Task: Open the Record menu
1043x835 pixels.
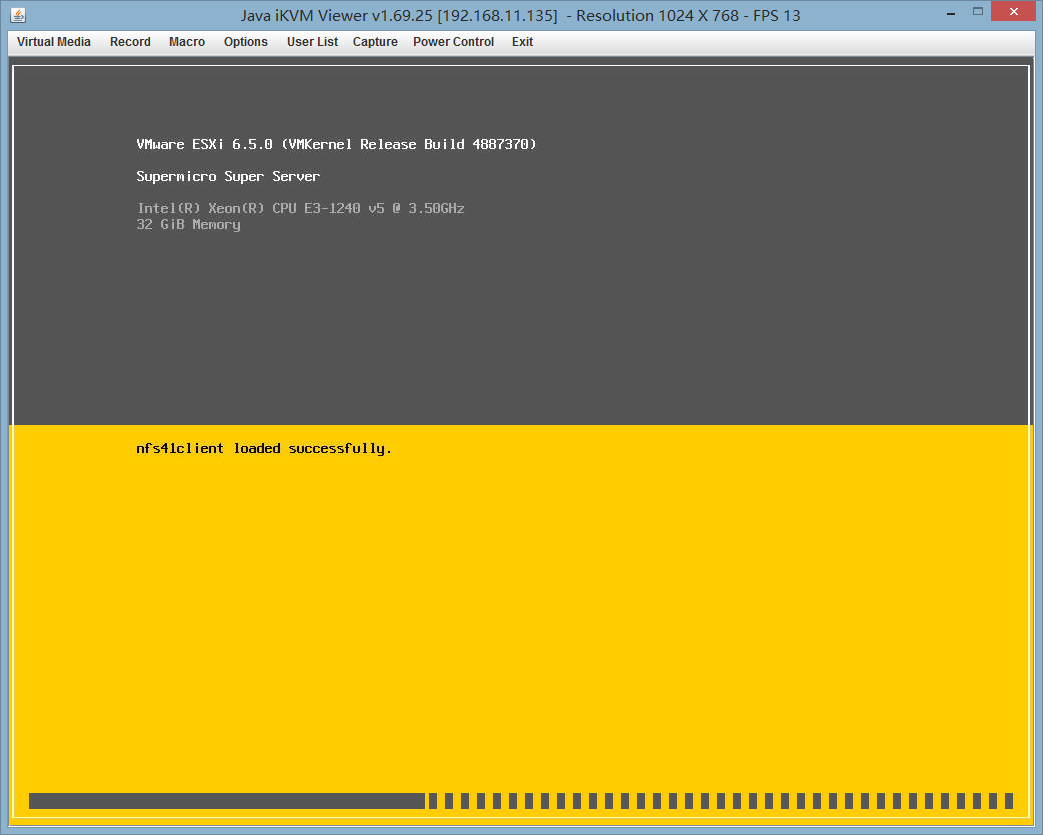Action: [130, 42]
